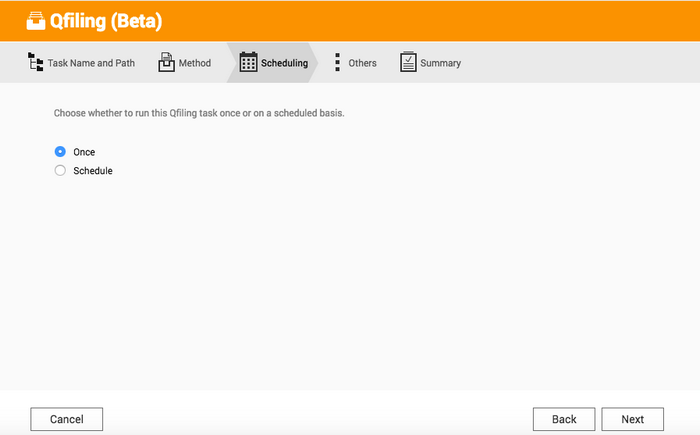This screenshot has width=700, height=435.
Task: Click the 'Choose whether to run this Qfiling task' text
Action: (199, 113)
